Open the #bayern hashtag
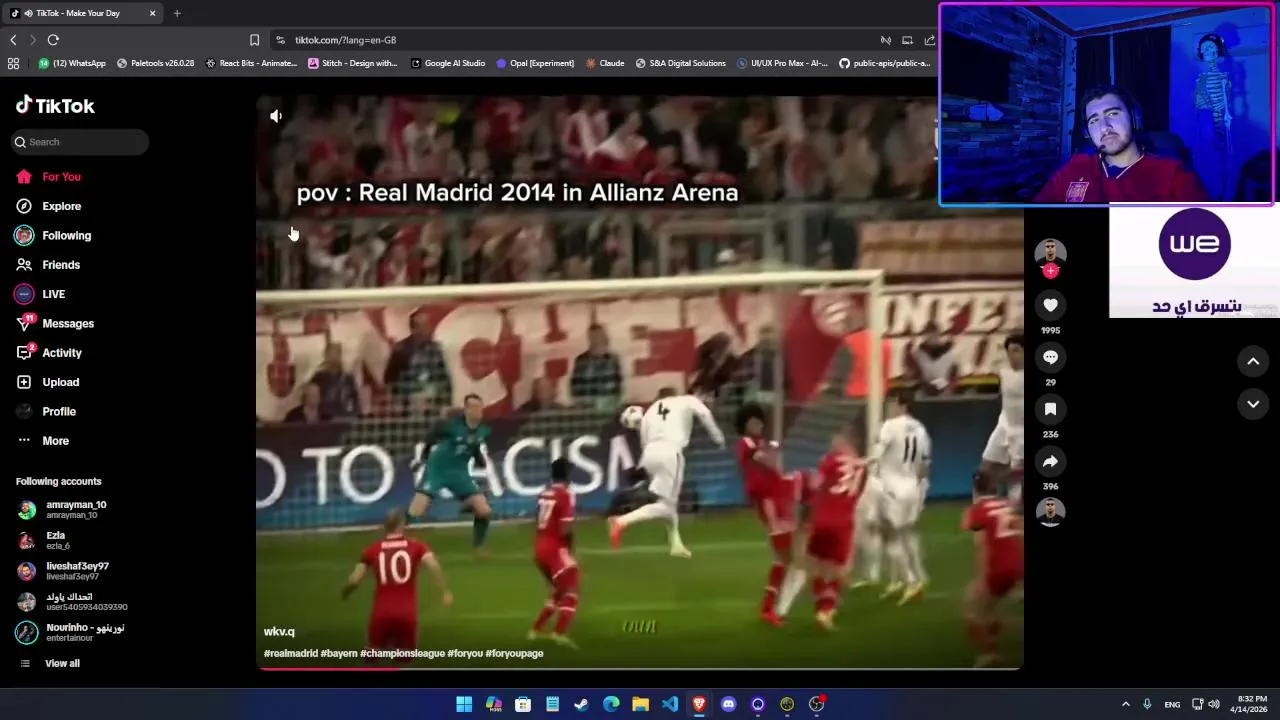1280x720 pixels. (x=339, y=653)
